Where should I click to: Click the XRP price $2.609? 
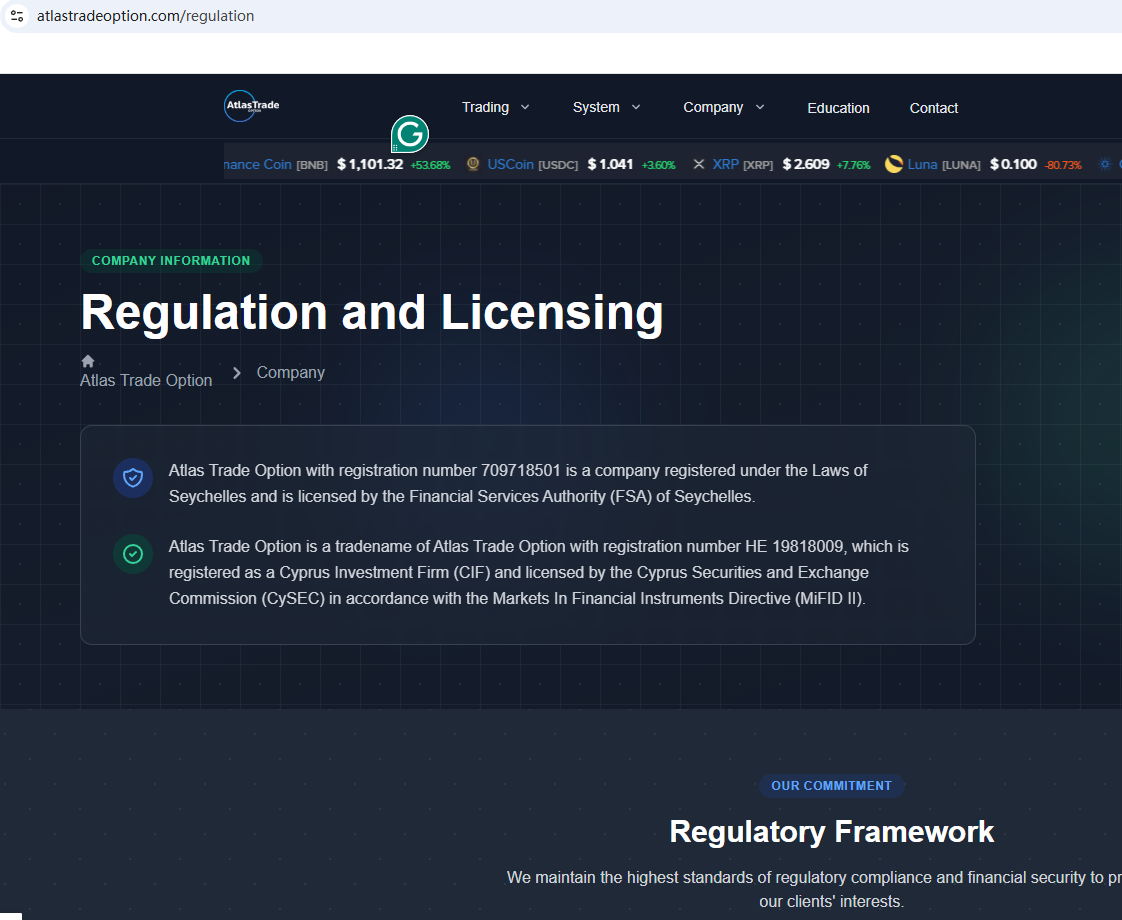(805, 164)
